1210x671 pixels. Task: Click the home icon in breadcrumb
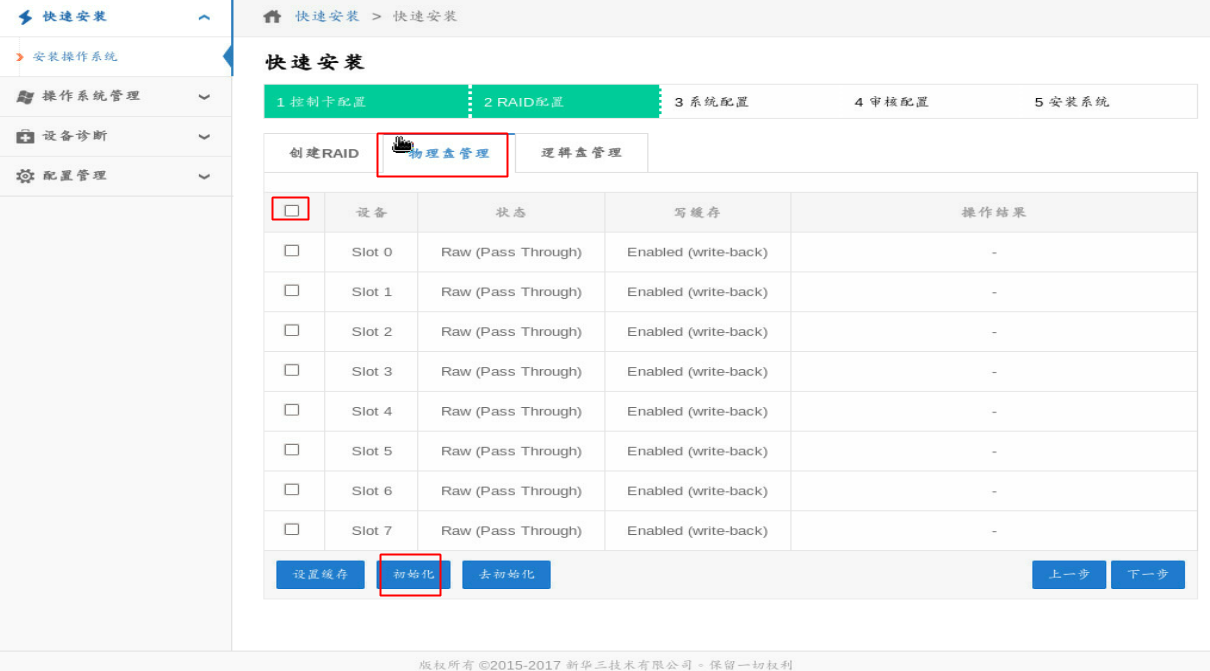click(272, 17)
